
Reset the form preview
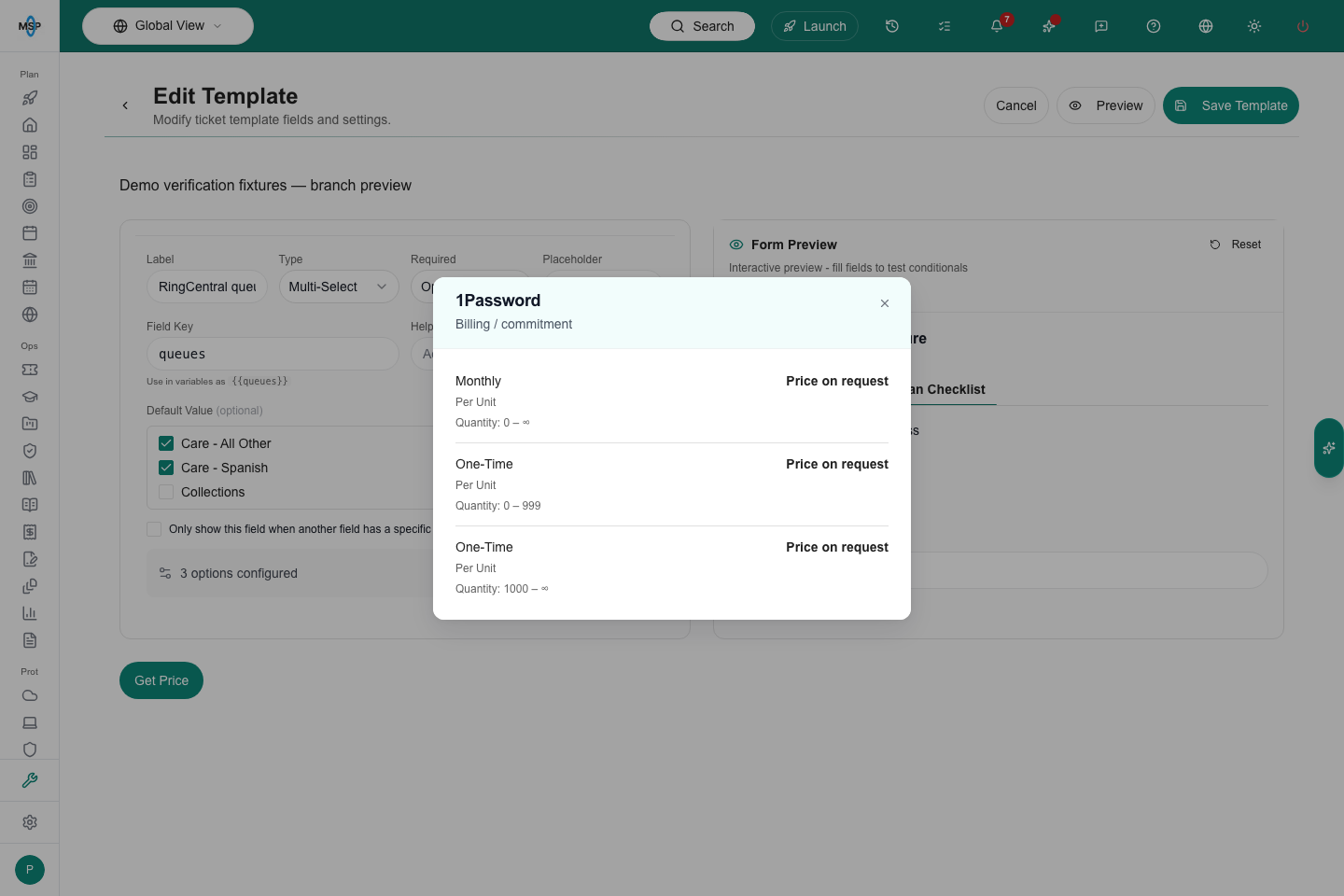click(x=1236, y=245)
